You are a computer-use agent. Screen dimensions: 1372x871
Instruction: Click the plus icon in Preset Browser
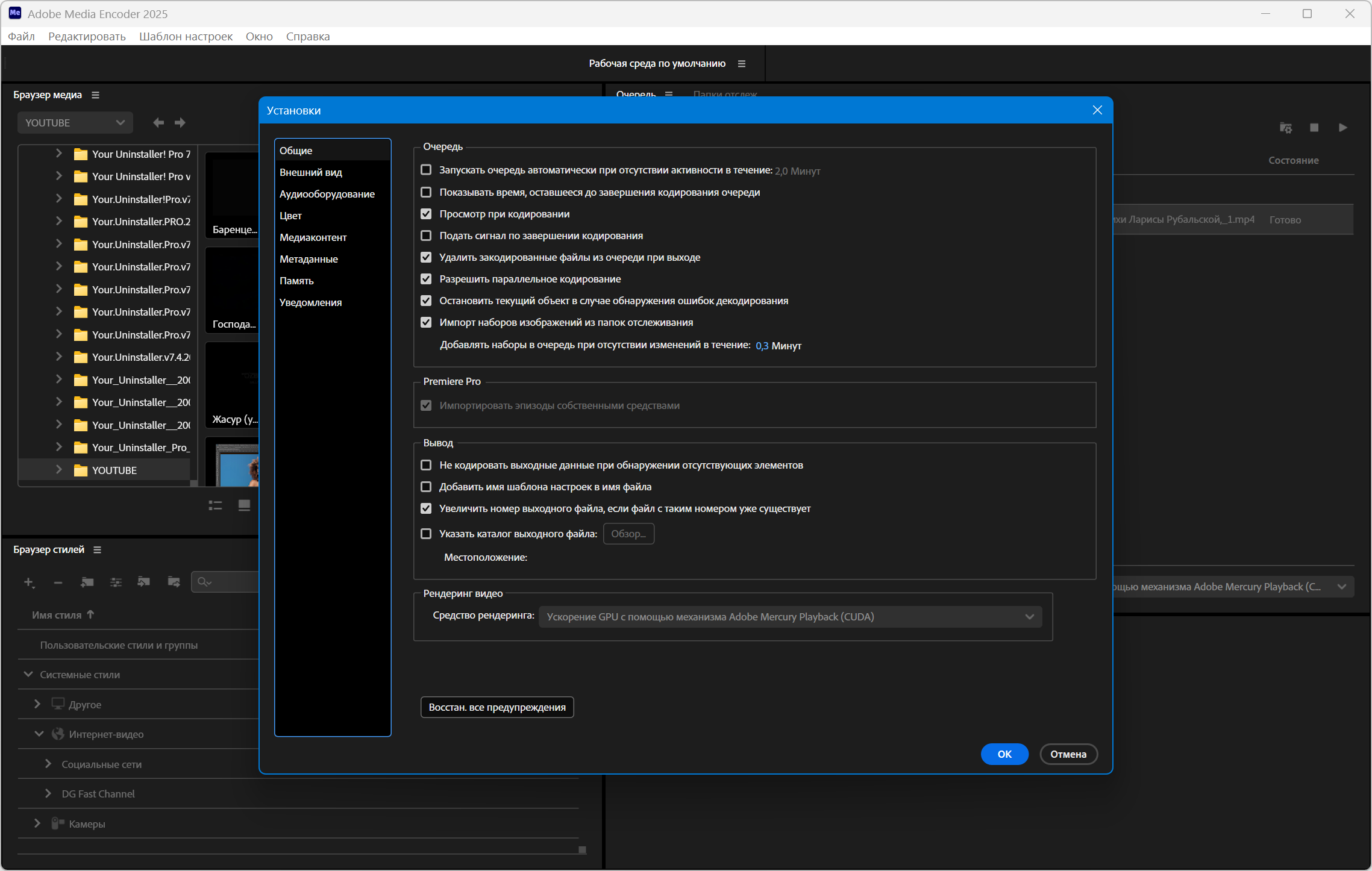[x=28, y=582]
